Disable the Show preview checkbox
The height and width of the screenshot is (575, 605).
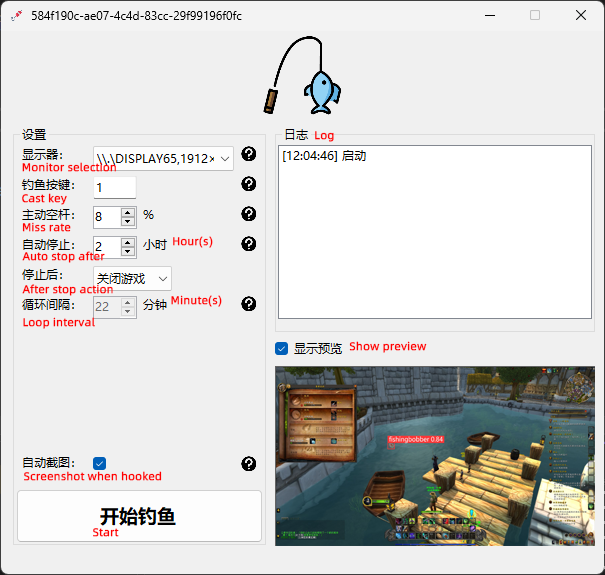pos(282,349)
